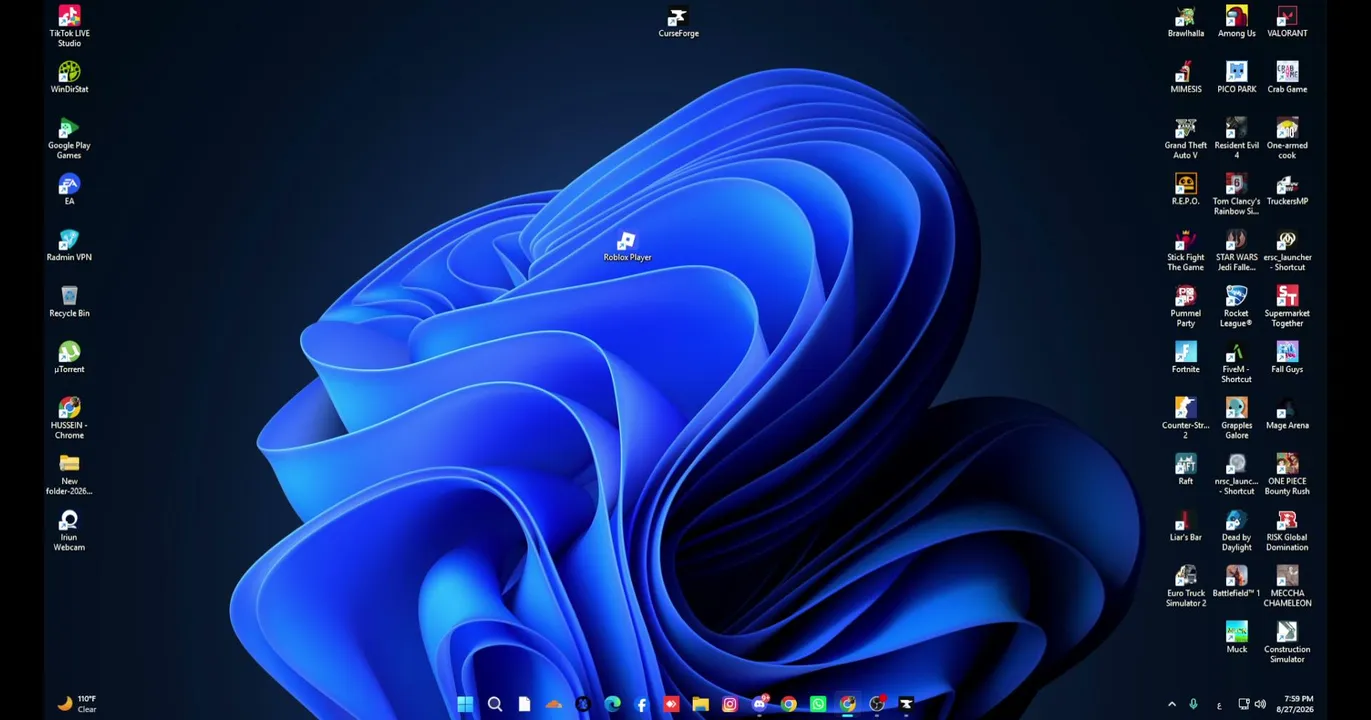Open File Explorer from the taskbar
This screenshot has width=1371, height=720.
[x=700, y=704]
